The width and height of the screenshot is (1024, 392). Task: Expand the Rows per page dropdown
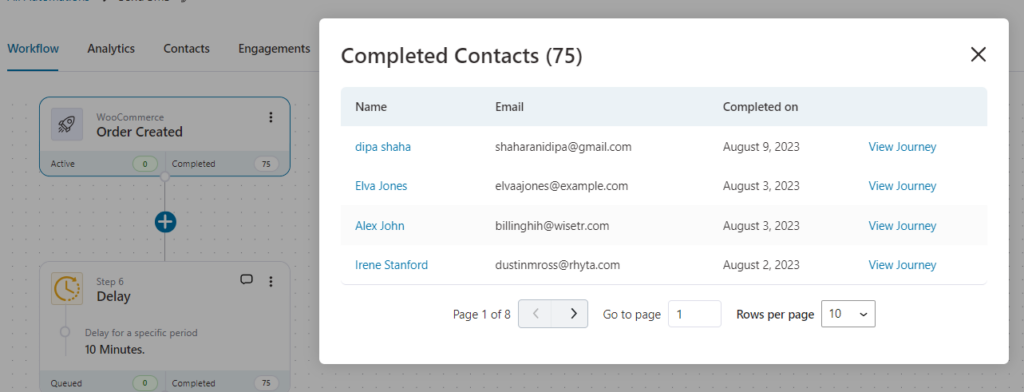[848, 314]
